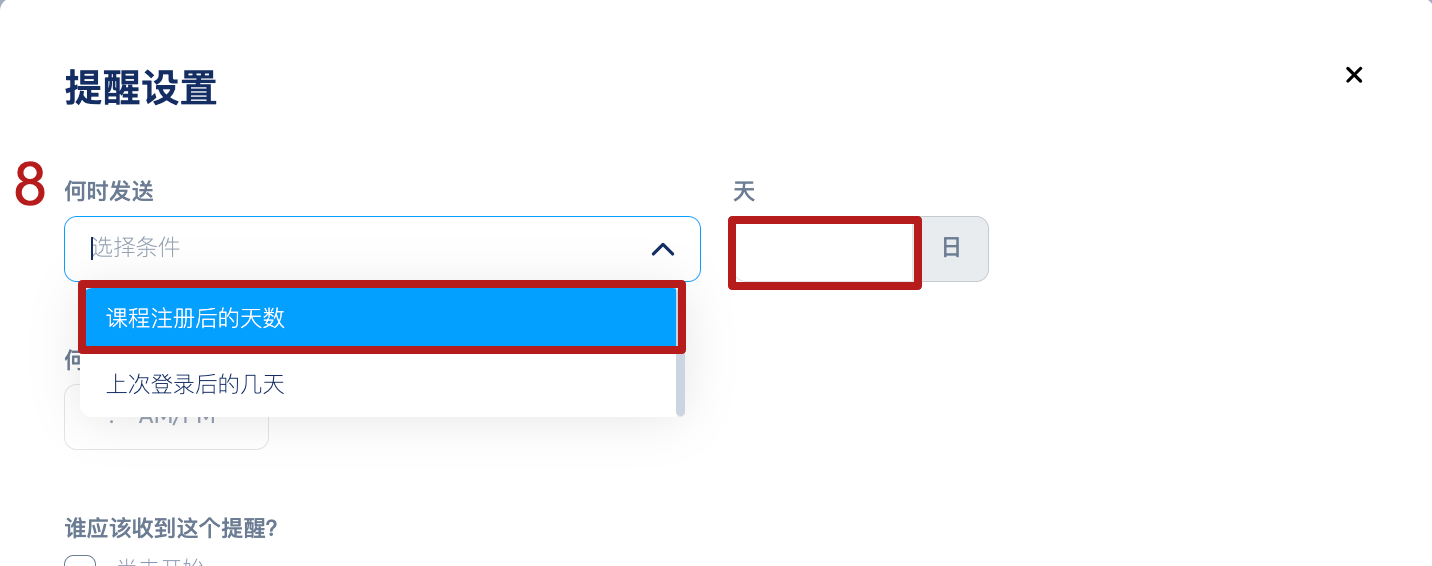This screenshot has height=566, width=1432.
Task: Click the dropdown list scrollbar
Action: pos(680,382)
